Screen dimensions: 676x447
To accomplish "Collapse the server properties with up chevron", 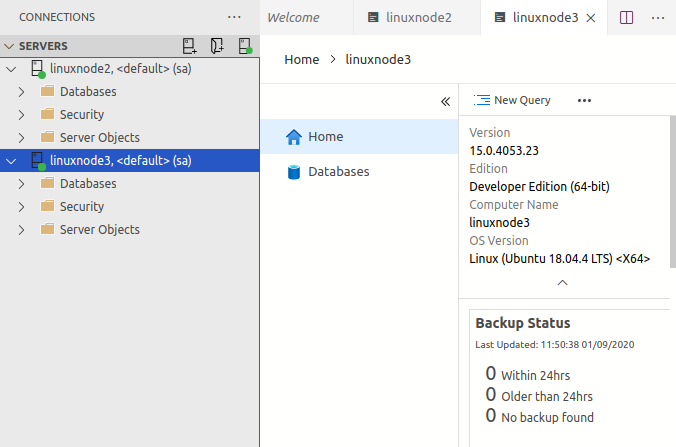I will coord(562,283).
